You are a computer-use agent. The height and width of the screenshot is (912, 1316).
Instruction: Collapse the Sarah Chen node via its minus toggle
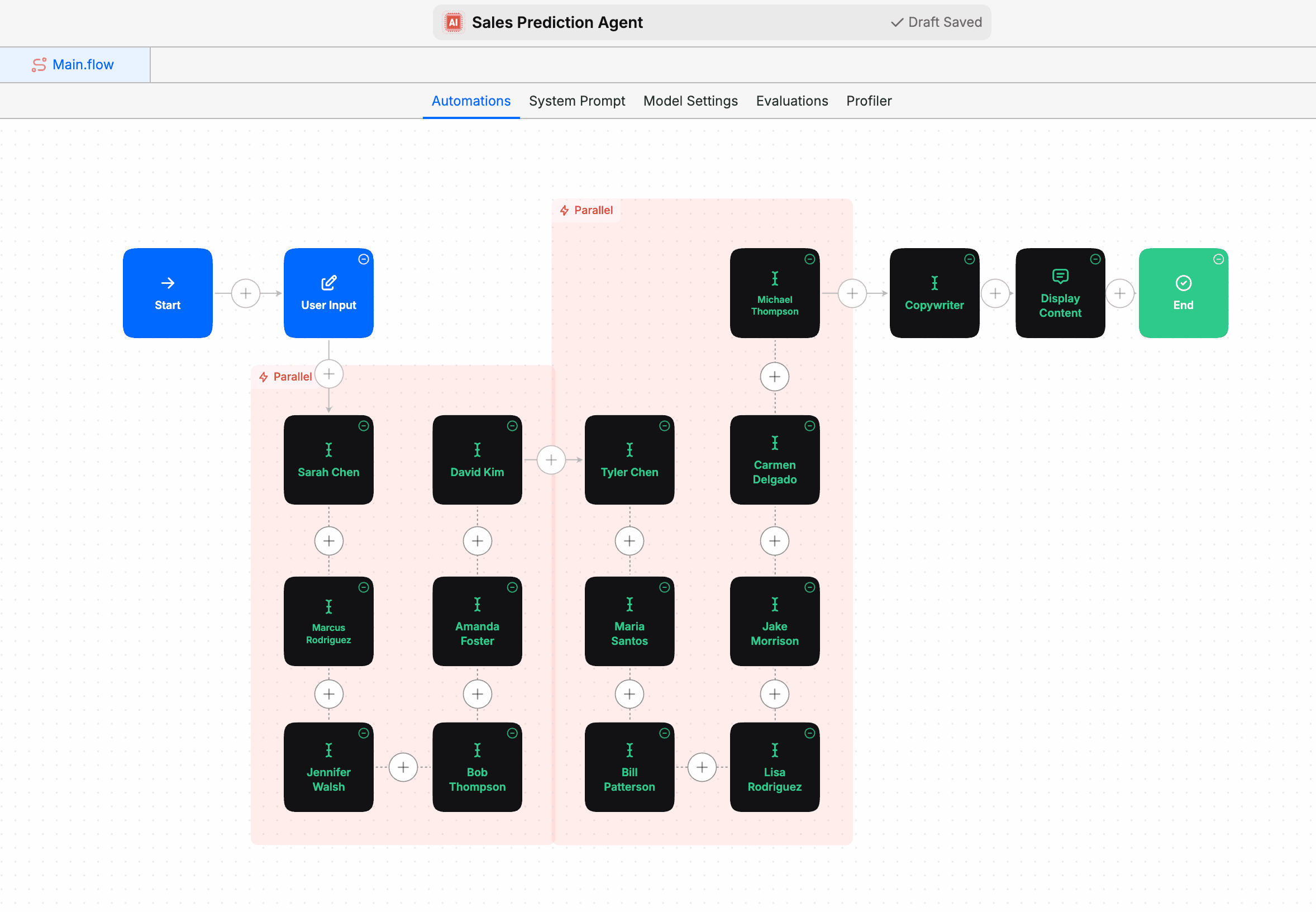tap(364, 426)
